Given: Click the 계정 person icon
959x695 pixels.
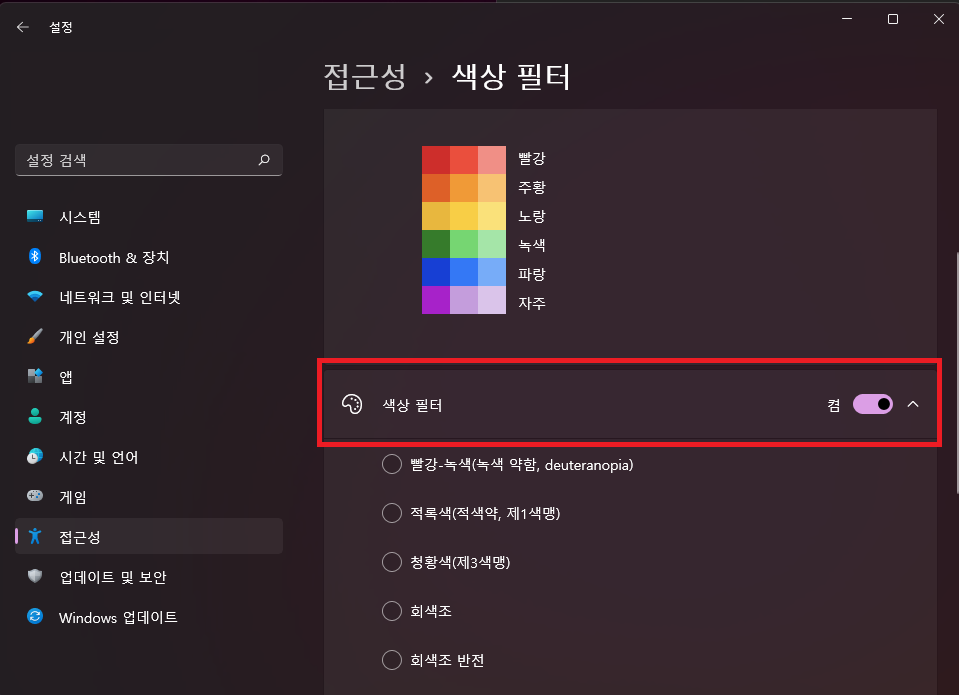Looking at the screenshot, I should click(35, 416).
